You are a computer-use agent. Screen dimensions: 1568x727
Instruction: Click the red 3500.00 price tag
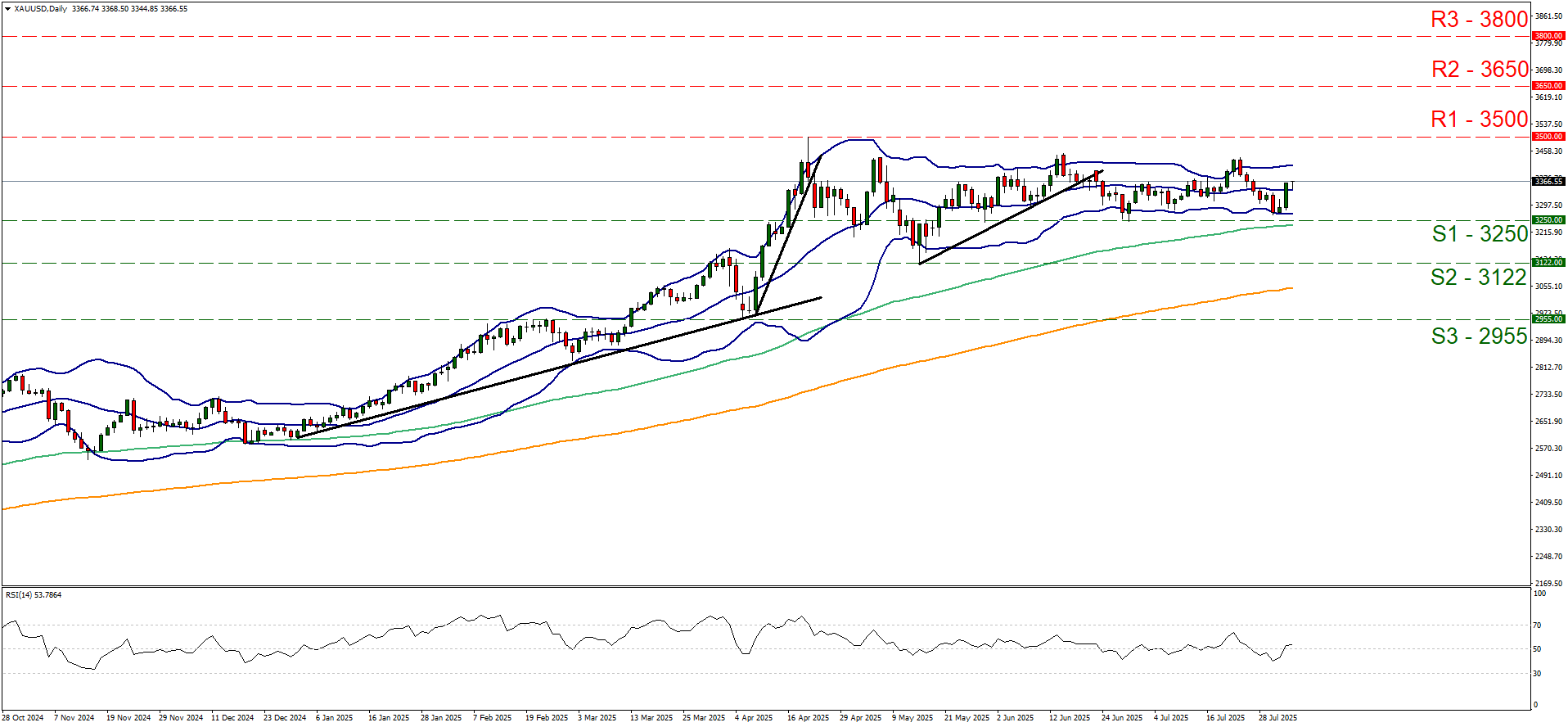coord(1548,137)
